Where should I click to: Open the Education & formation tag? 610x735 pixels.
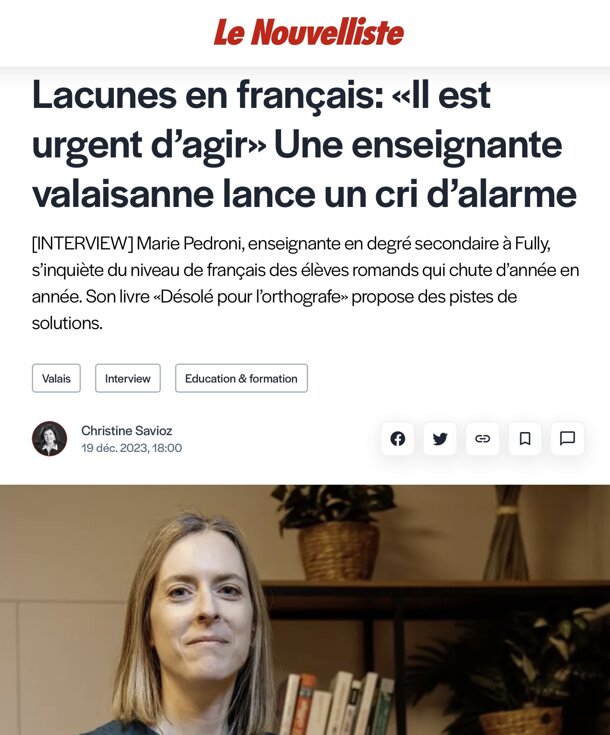tap(241, 378)
